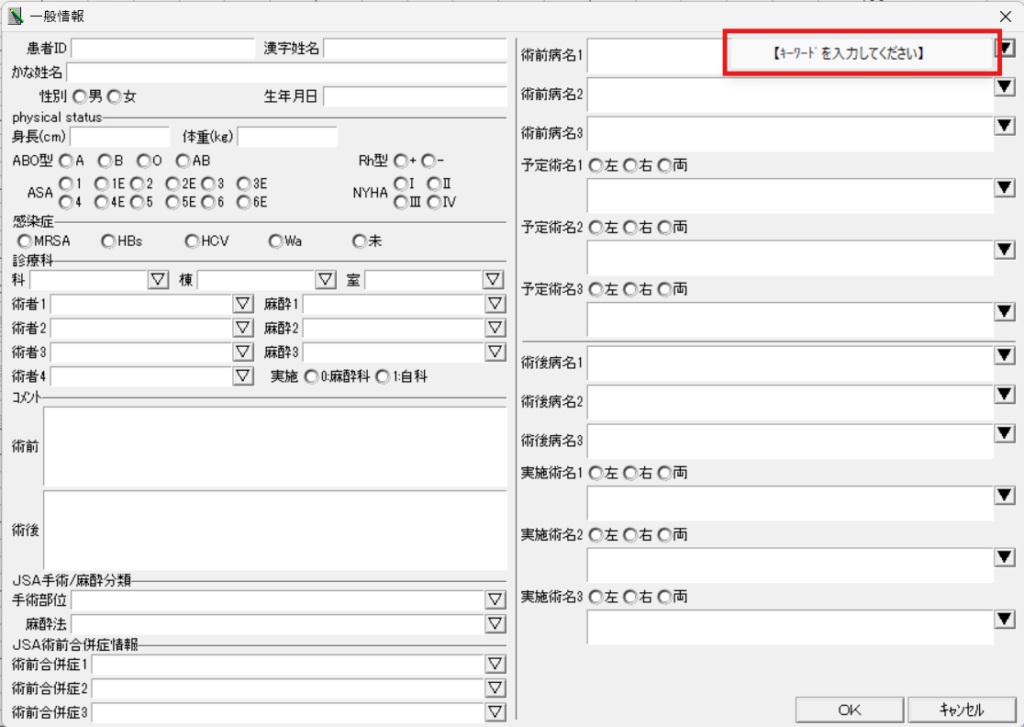Expand the 術前合併症1 dropdown
The width and height of the screenshot is (1024, 727).
494,664
